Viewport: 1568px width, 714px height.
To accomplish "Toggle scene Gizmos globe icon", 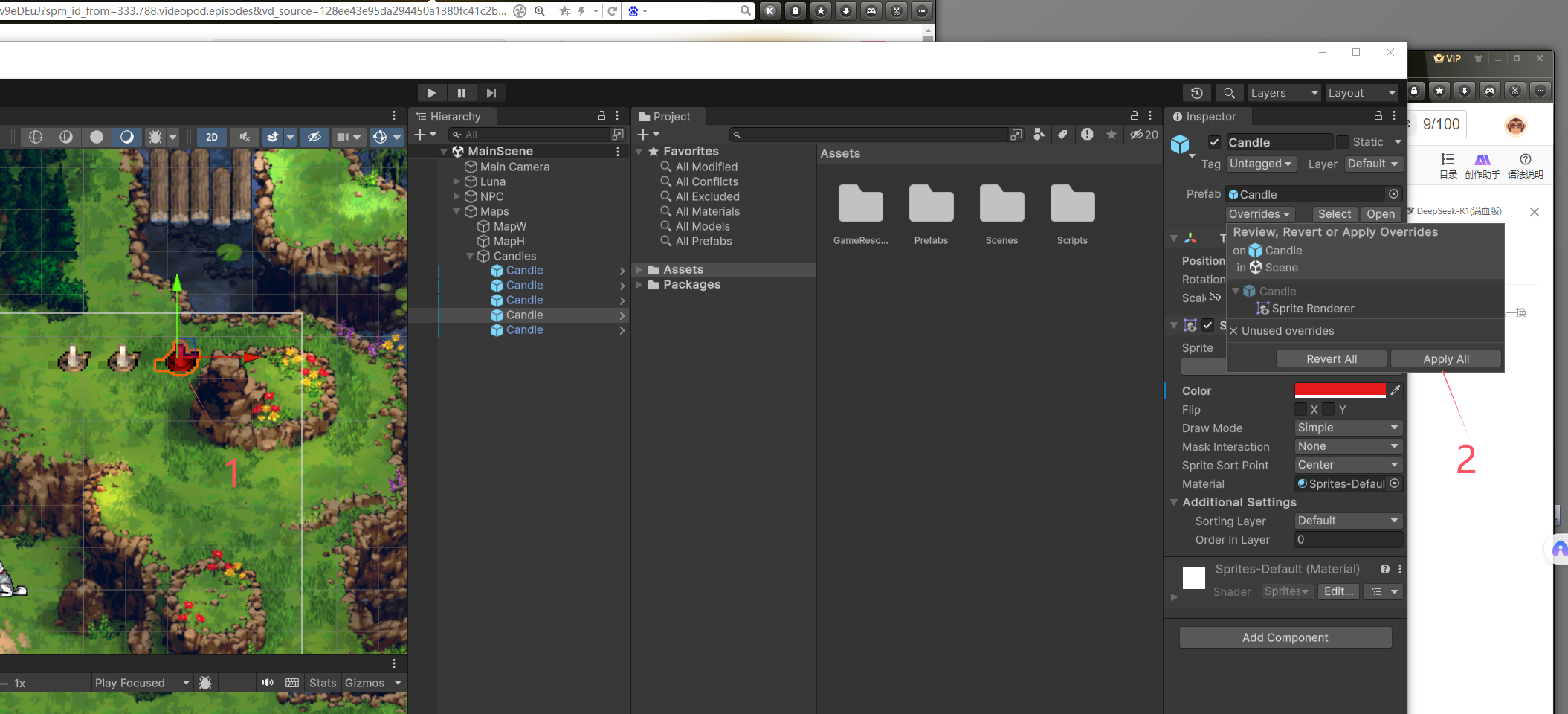I will (x=380, y=137).
